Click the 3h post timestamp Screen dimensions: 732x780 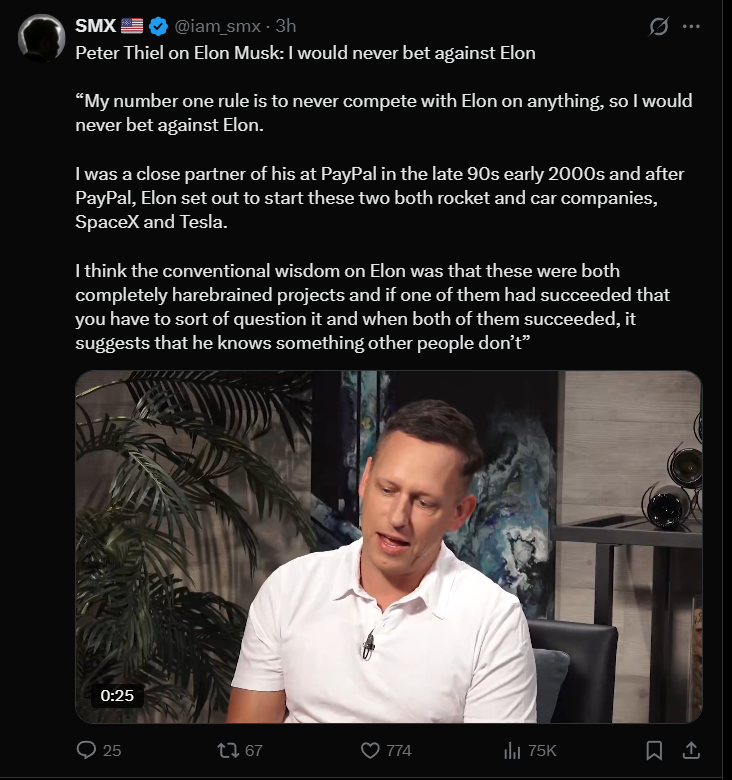tap(286, 26)
